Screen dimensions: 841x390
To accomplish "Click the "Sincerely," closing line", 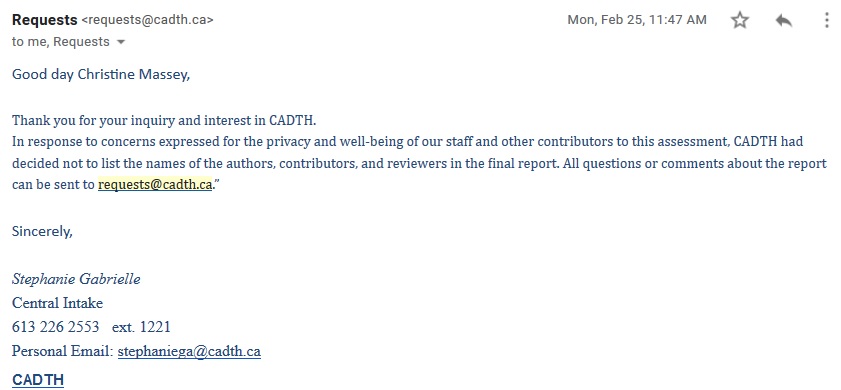I will coord(42,232).
